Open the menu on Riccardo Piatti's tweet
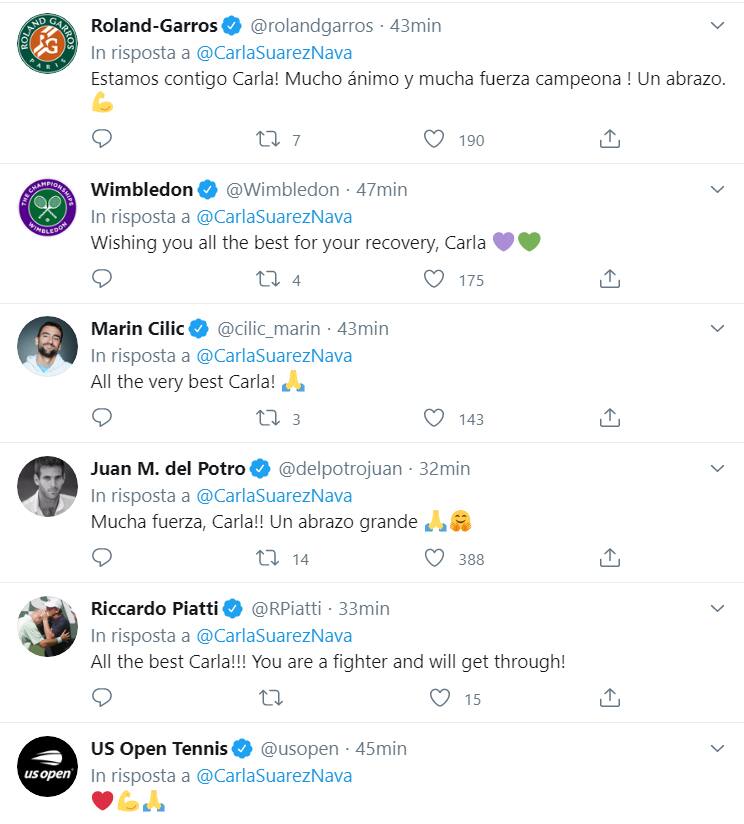This screenshot has width=744, height=824. (x=716, y=608)
